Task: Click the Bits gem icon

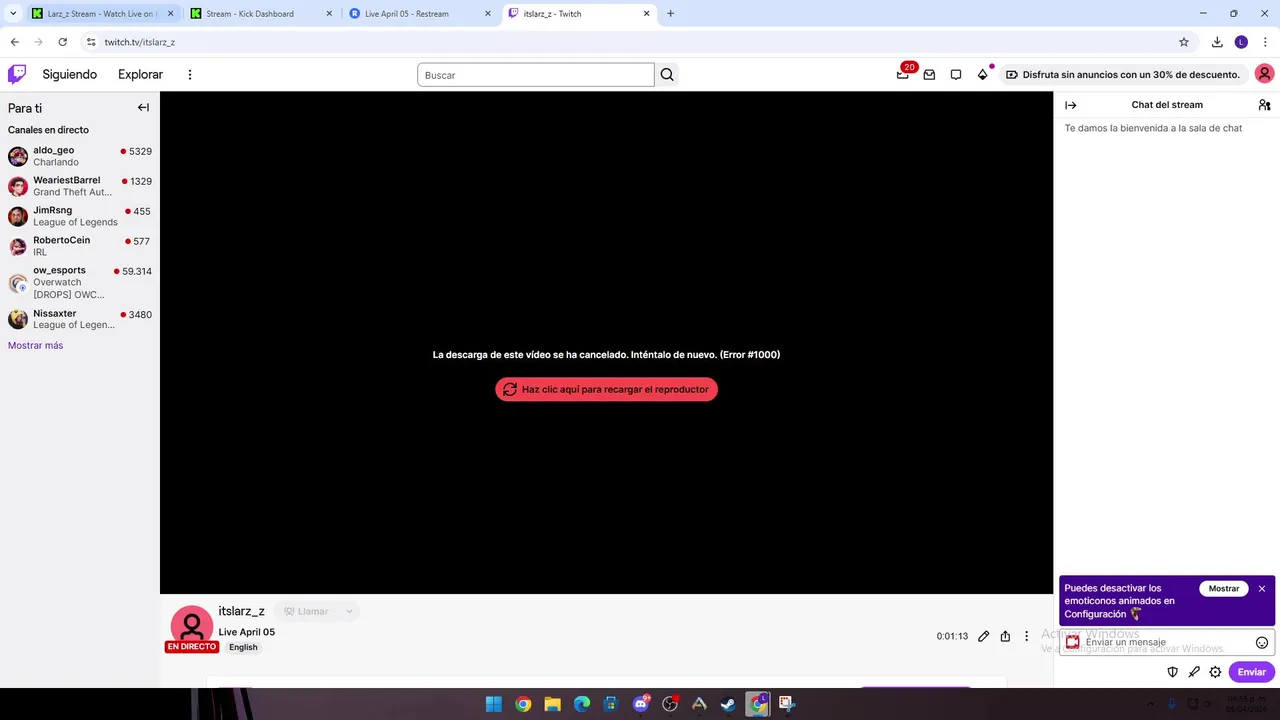Action: click(983, 74)
